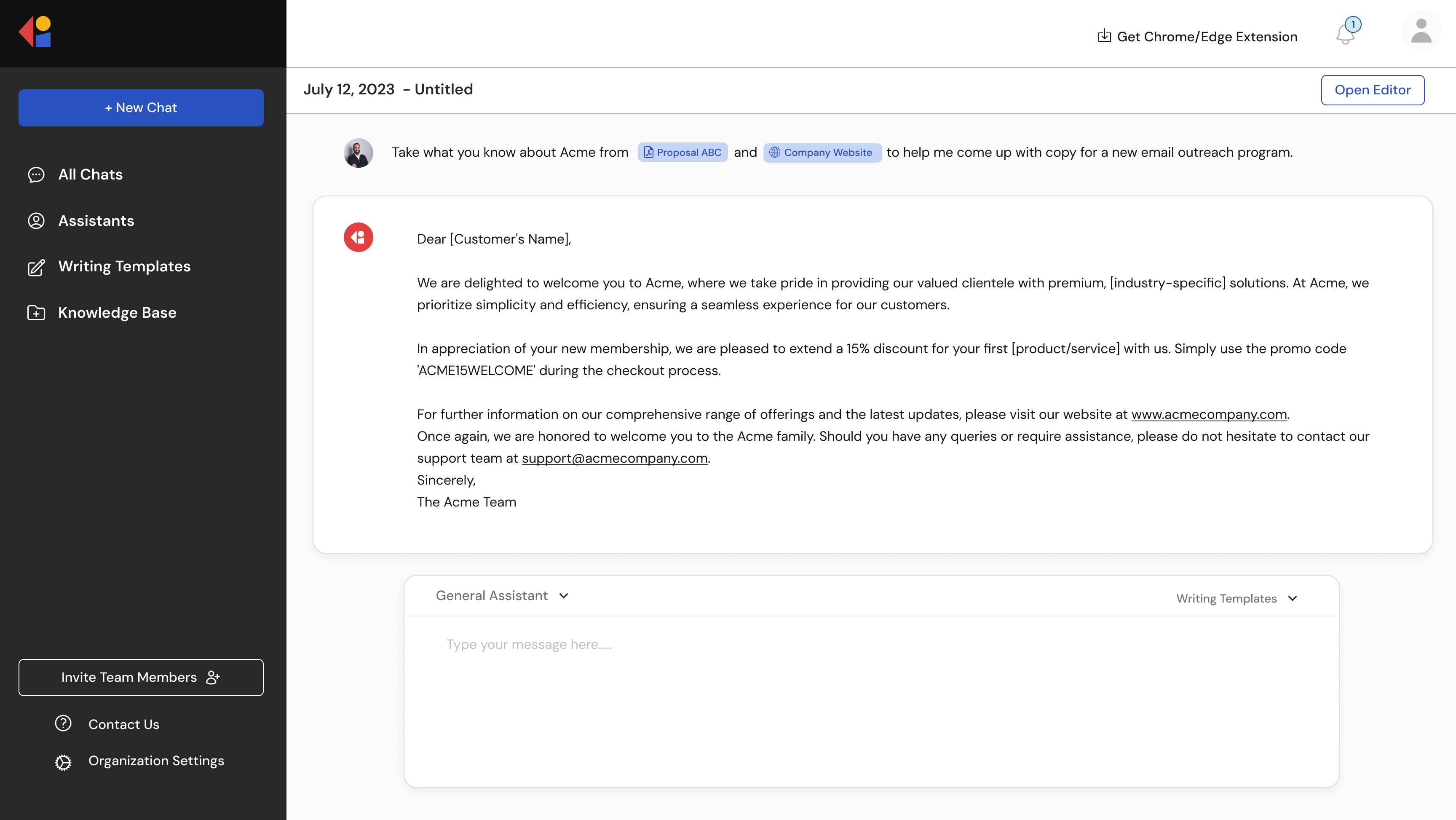
Task: Open the Open Editor view
Action: (x=1373, y=89)
